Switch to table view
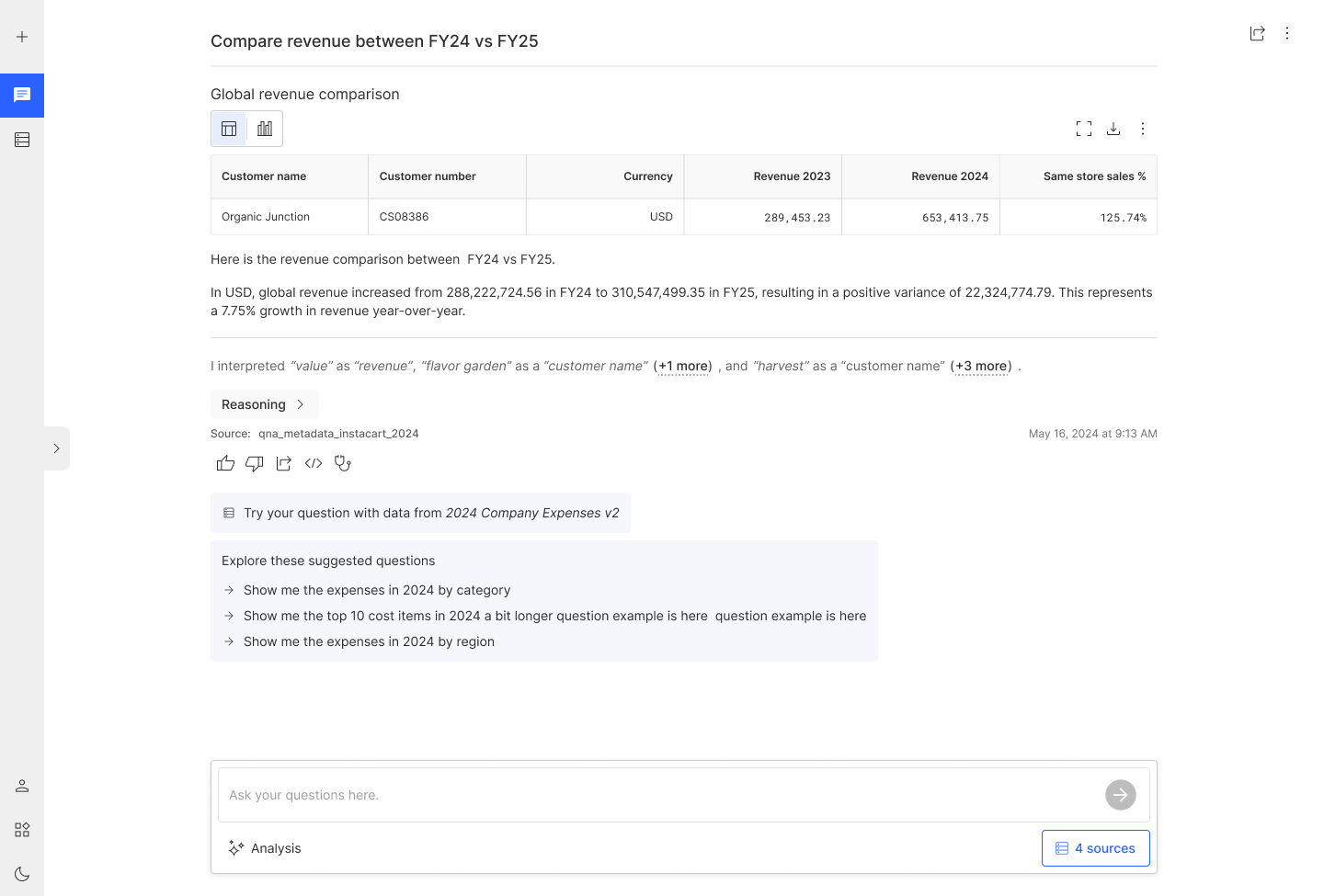Screen dimensions: 1324x896 coord(229,129)
